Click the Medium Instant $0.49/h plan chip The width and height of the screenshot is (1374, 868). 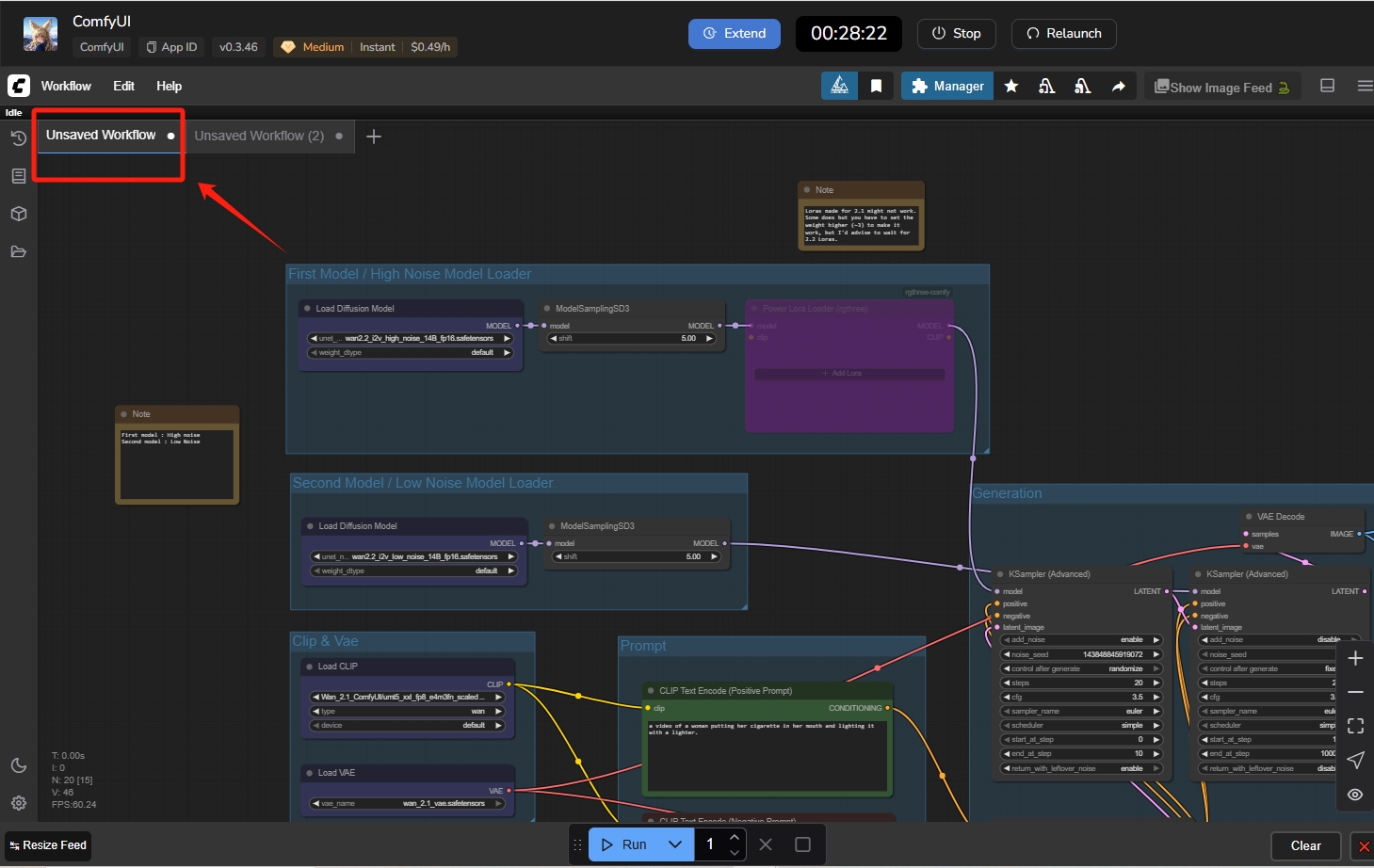(x=365, y=47)
